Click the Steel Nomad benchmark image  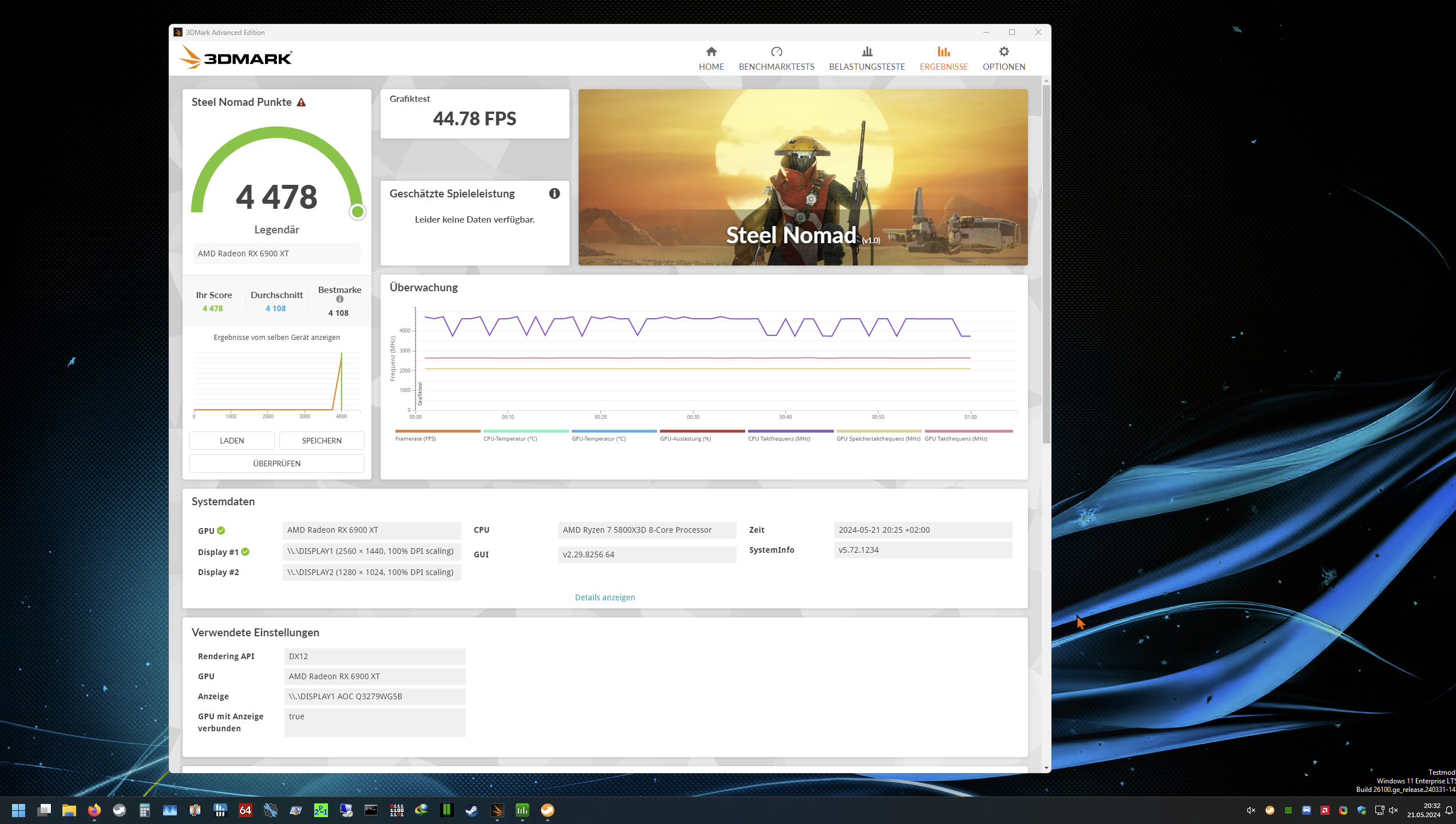(802, 177)
